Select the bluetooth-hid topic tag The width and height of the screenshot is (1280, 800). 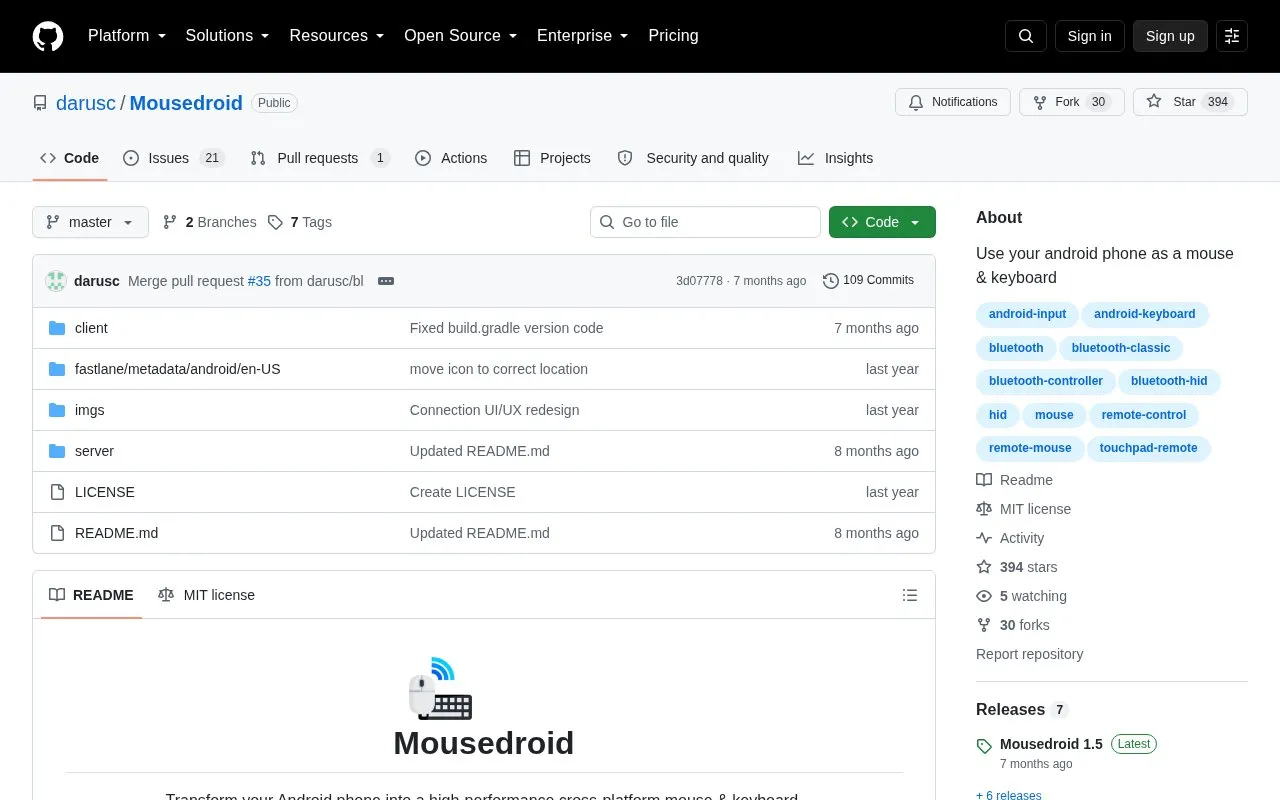point(1169,381)
